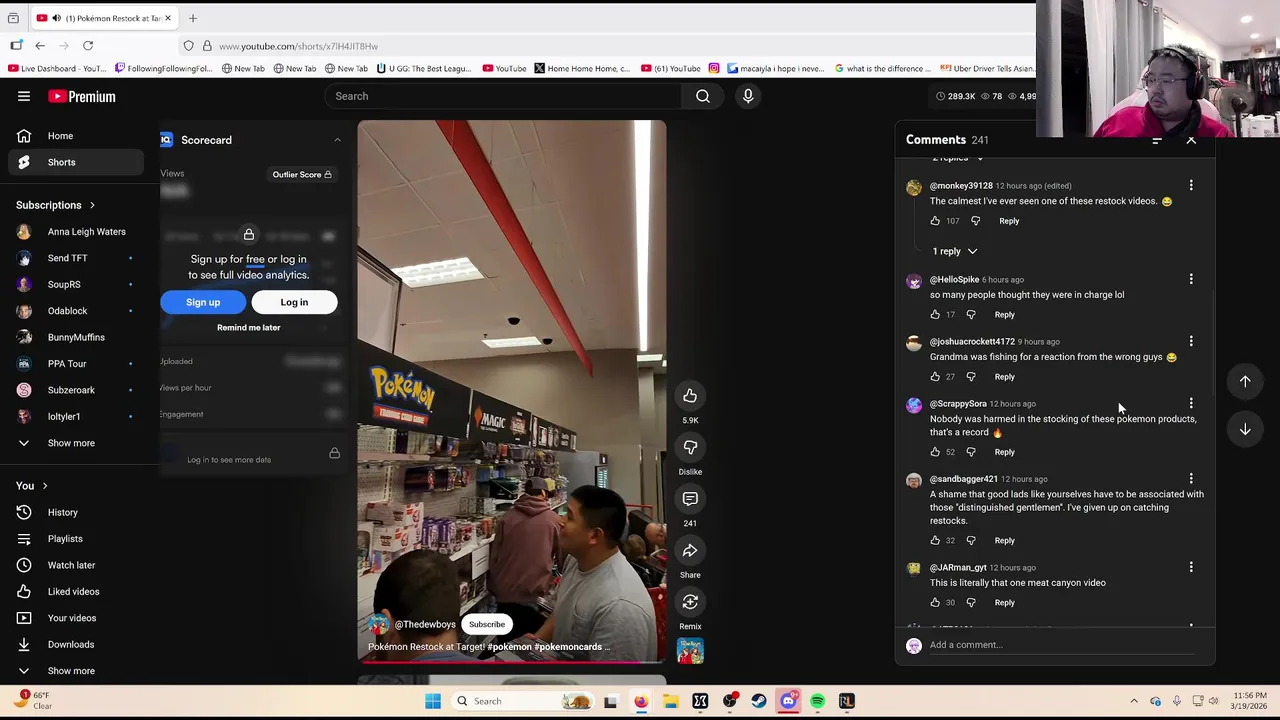This screenshot has width=1280, height=720.
Task: Reply to sandbagger421's comment
Action: pos(1004,541)
